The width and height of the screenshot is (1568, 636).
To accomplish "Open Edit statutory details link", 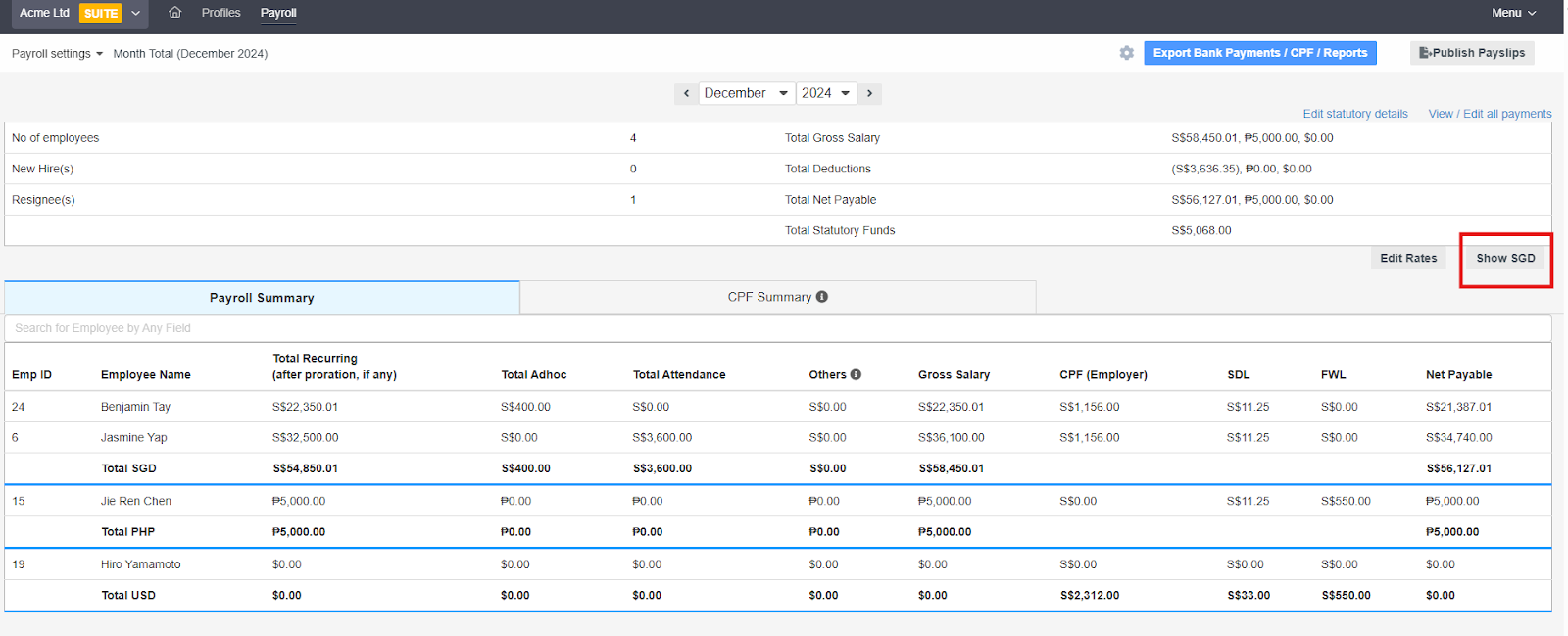I will 1355,114.
